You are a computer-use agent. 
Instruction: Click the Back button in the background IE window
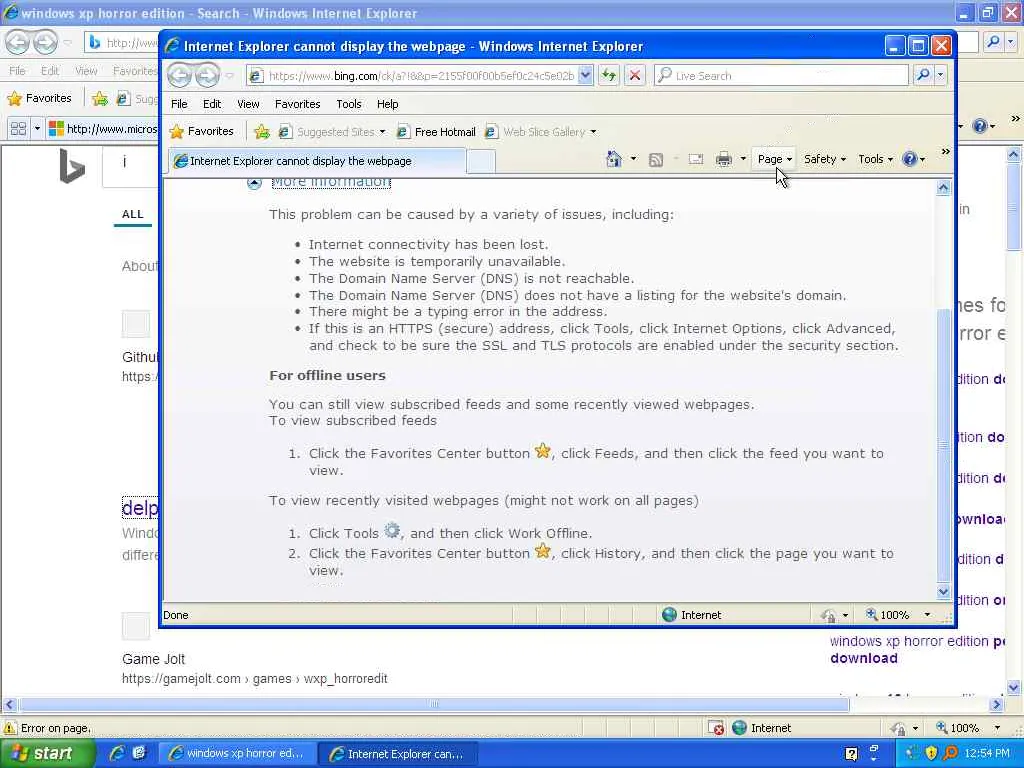click(x=18, y=42)
